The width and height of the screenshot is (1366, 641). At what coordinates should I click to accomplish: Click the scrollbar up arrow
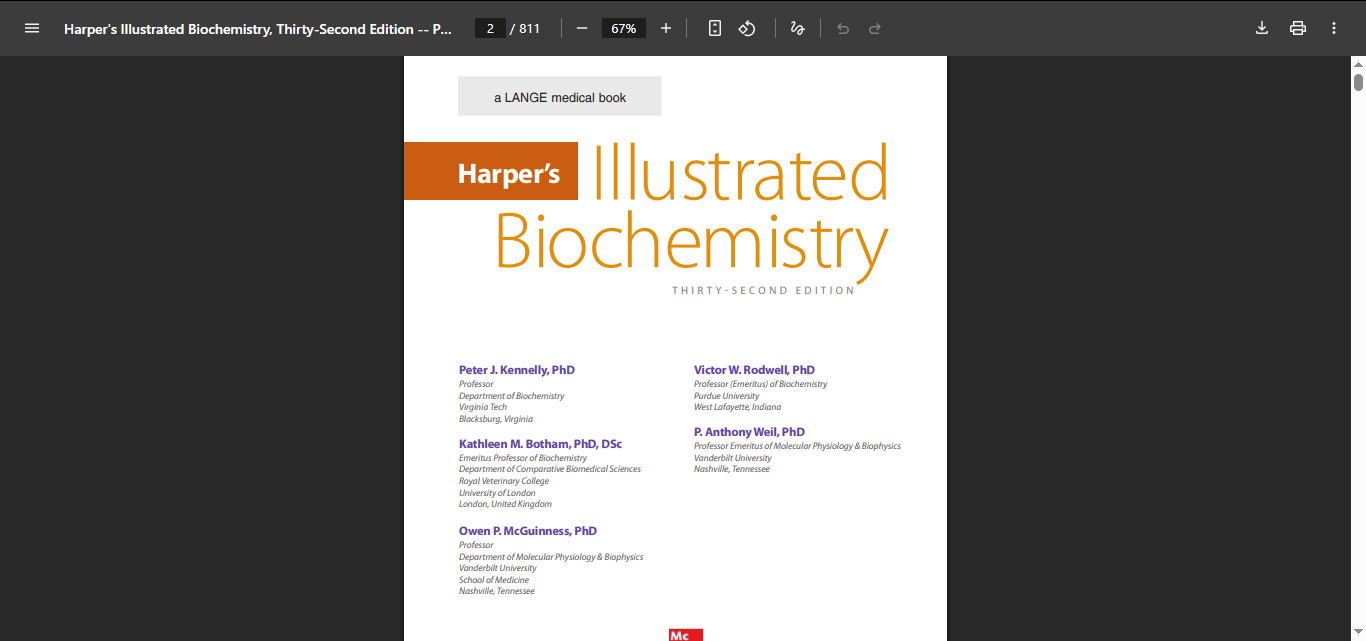[1358, 65]
